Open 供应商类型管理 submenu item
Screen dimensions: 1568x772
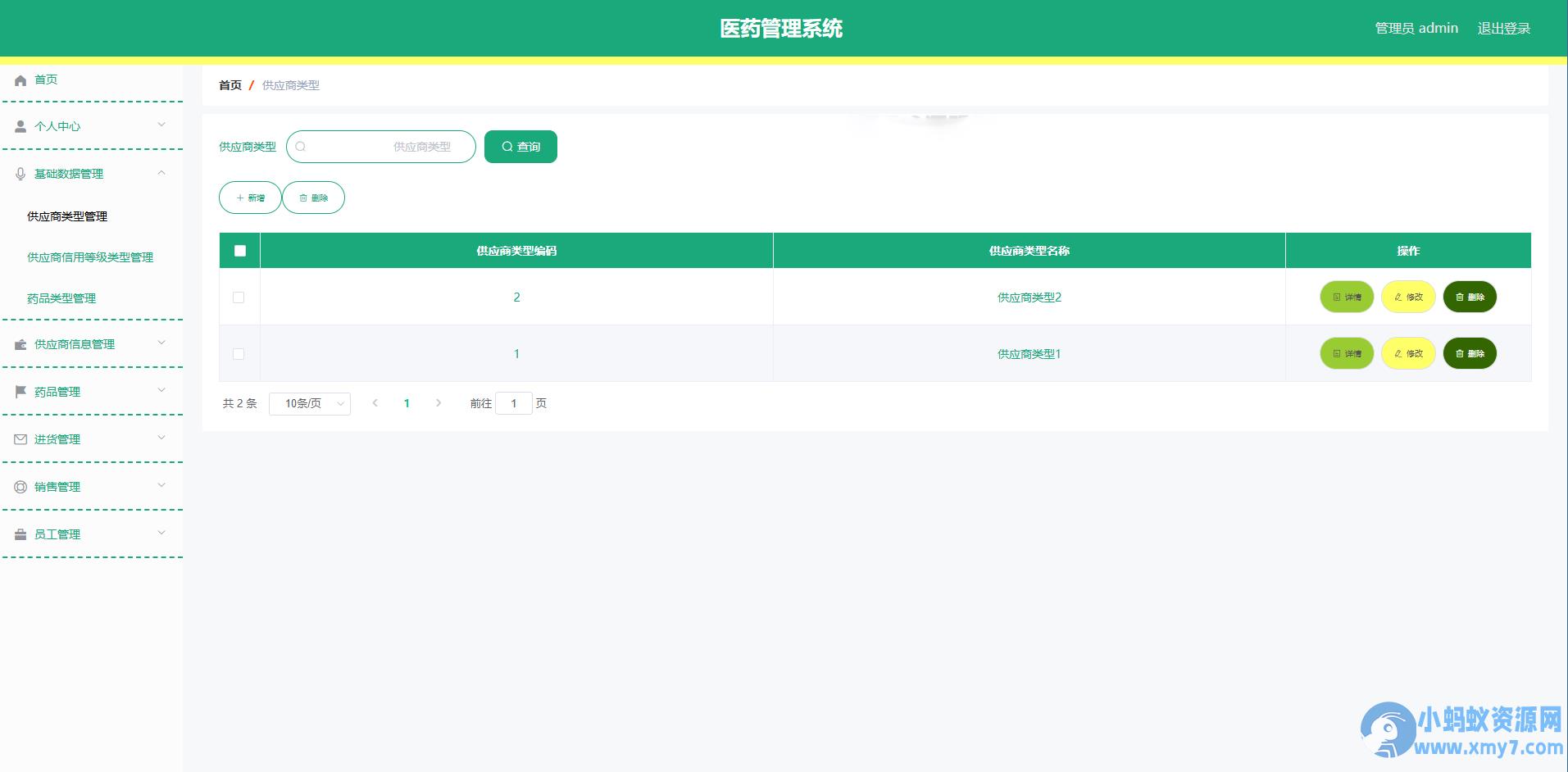[x=67, y=216]
